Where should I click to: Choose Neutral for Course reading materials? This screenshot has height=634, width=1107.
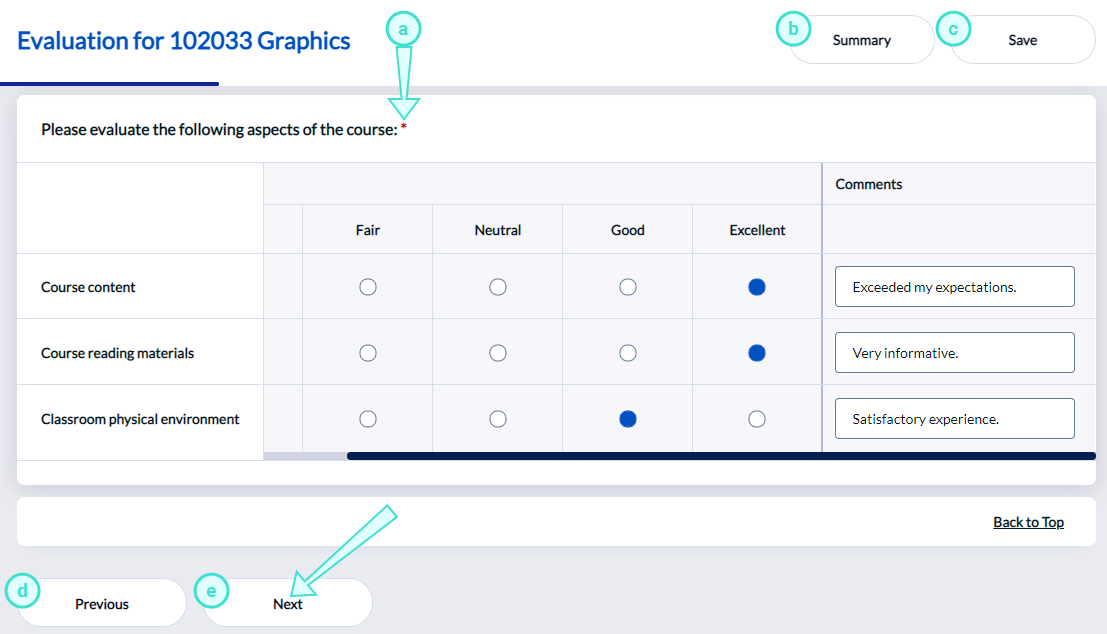tap(498, 353)
